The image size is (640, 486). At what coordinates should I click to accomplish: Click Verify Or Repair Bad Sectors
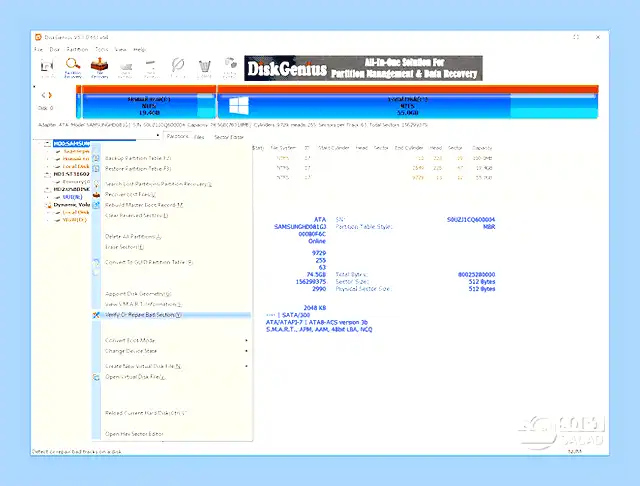[x=171, y=315]
